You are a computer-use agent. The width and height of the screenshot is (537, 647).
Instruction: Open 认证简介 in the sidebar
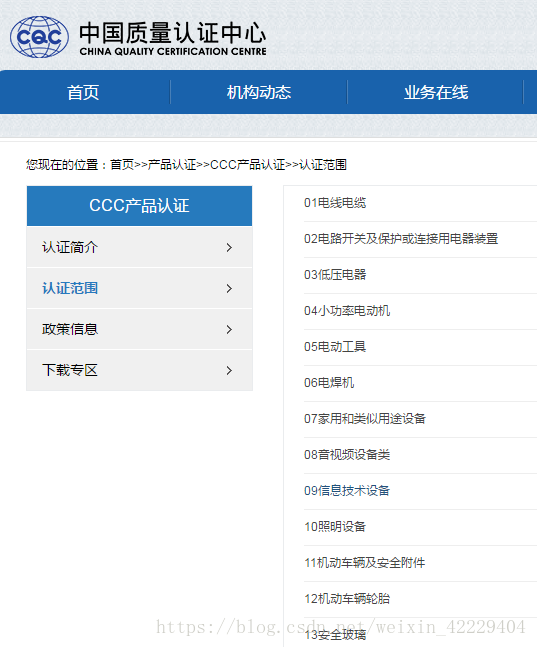tap(140, 247)
